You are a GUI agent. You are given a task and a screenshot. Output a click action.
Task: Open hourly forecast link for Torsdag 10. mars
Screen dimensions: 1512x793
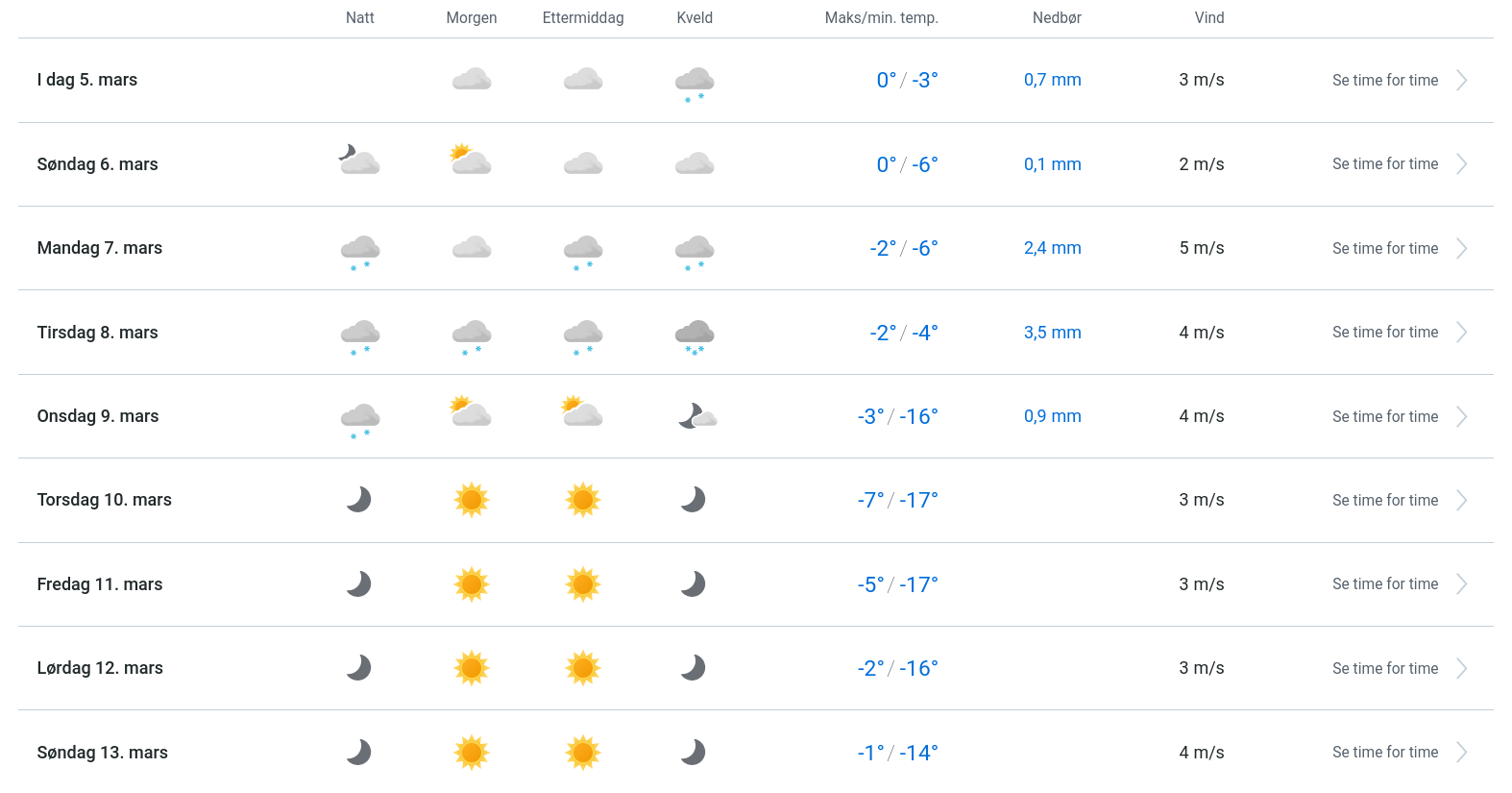[x=1384, y=501]
